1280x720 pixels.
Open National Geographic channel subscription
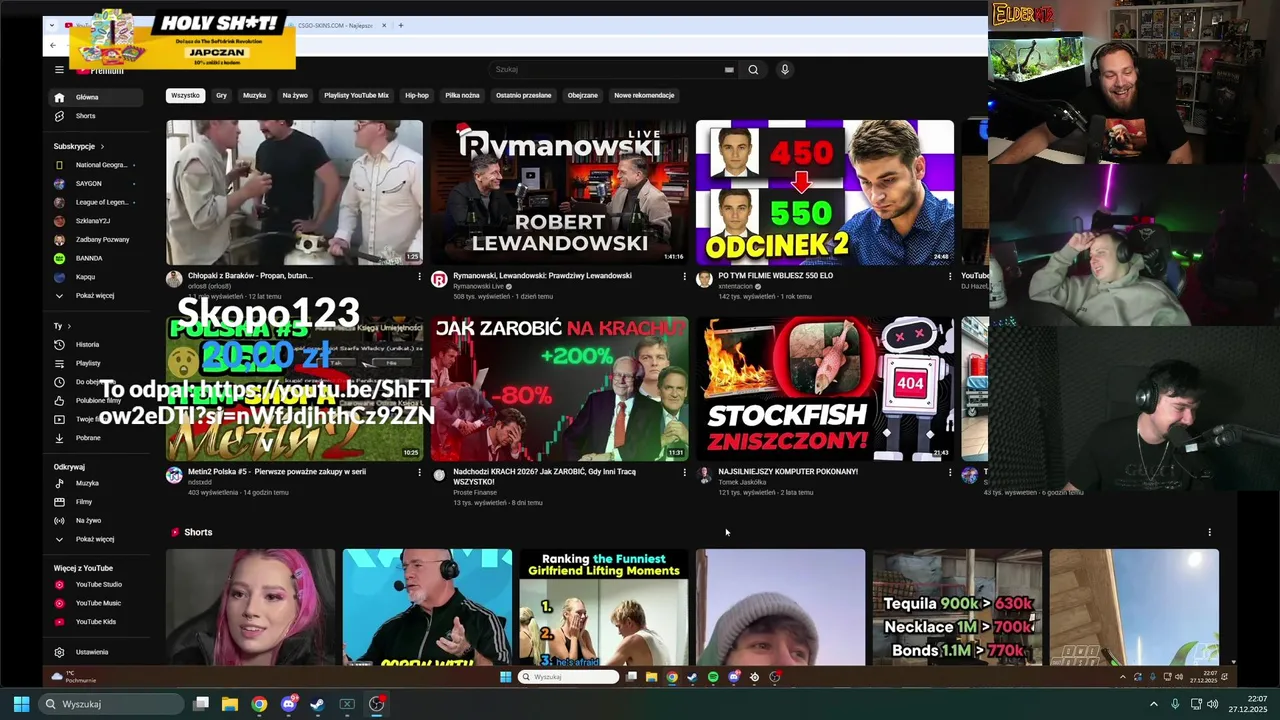(94, 165)
